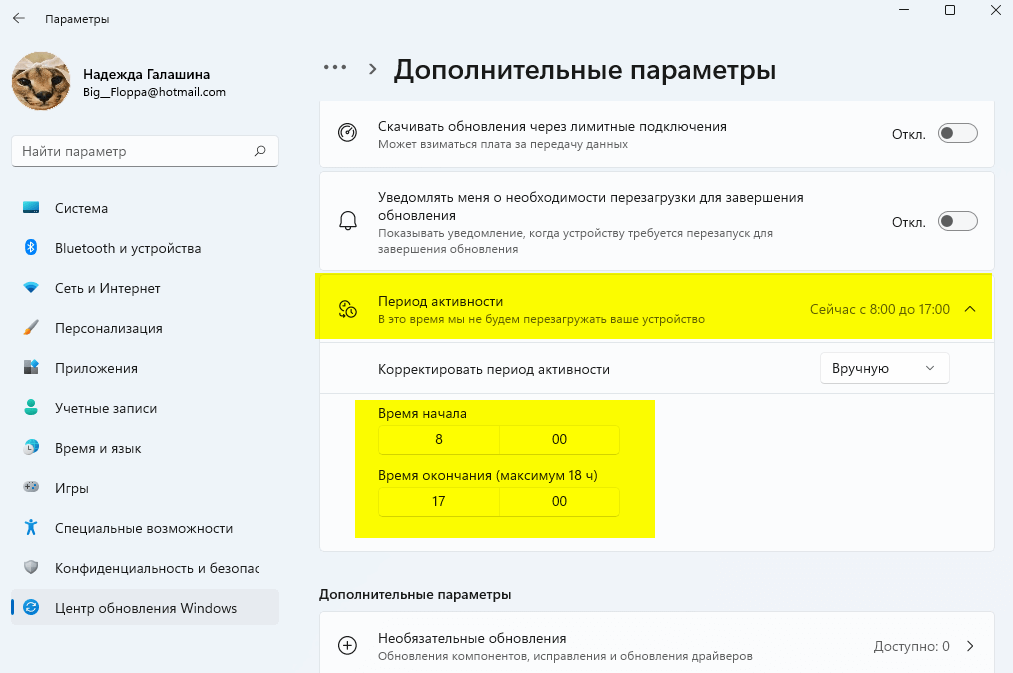
Task: Click the back arrow in the title bar
Action: click(19, 18)
